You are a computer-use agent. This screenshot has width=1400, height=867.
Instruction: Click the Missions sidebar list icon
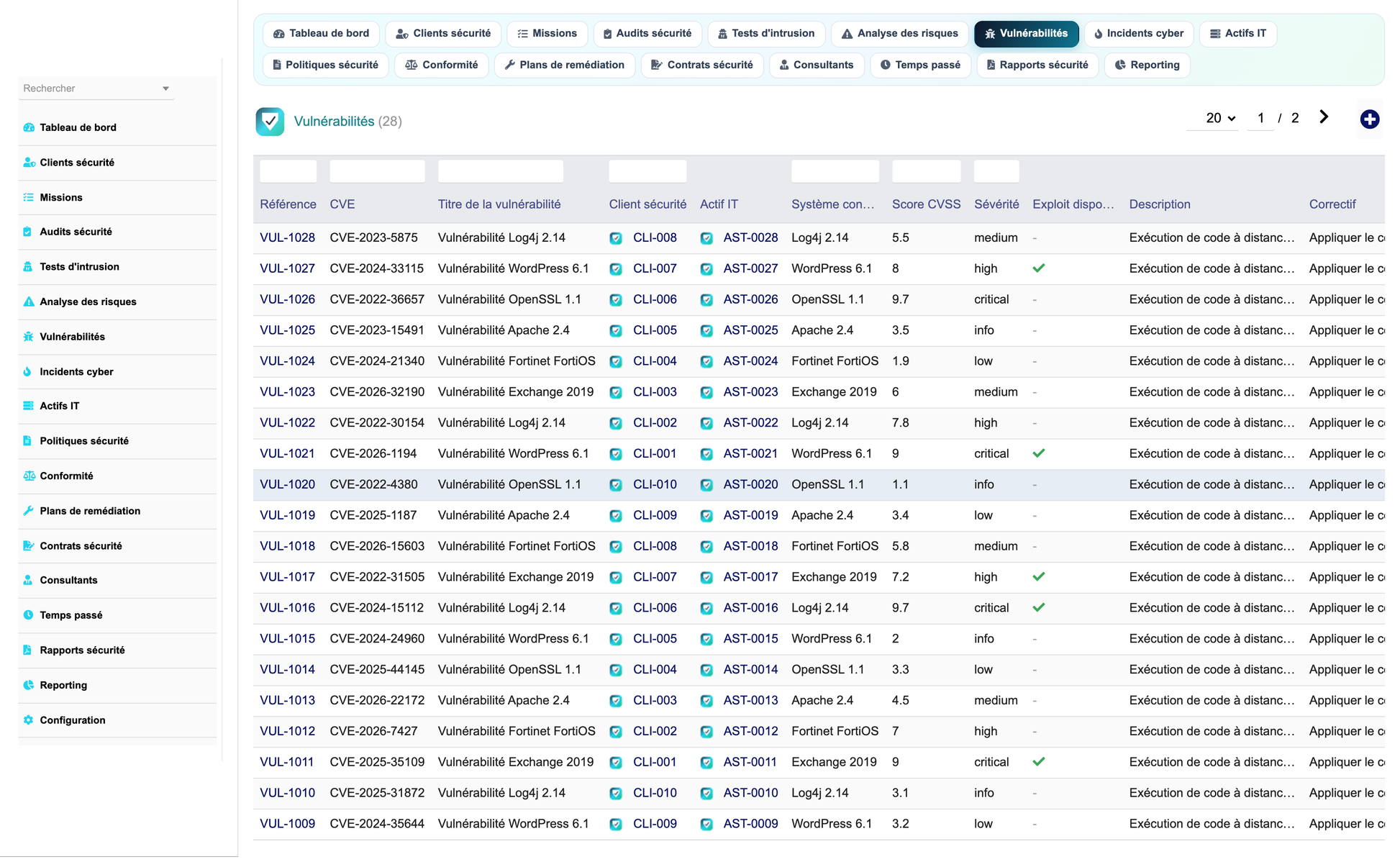(x=29, y=197)
